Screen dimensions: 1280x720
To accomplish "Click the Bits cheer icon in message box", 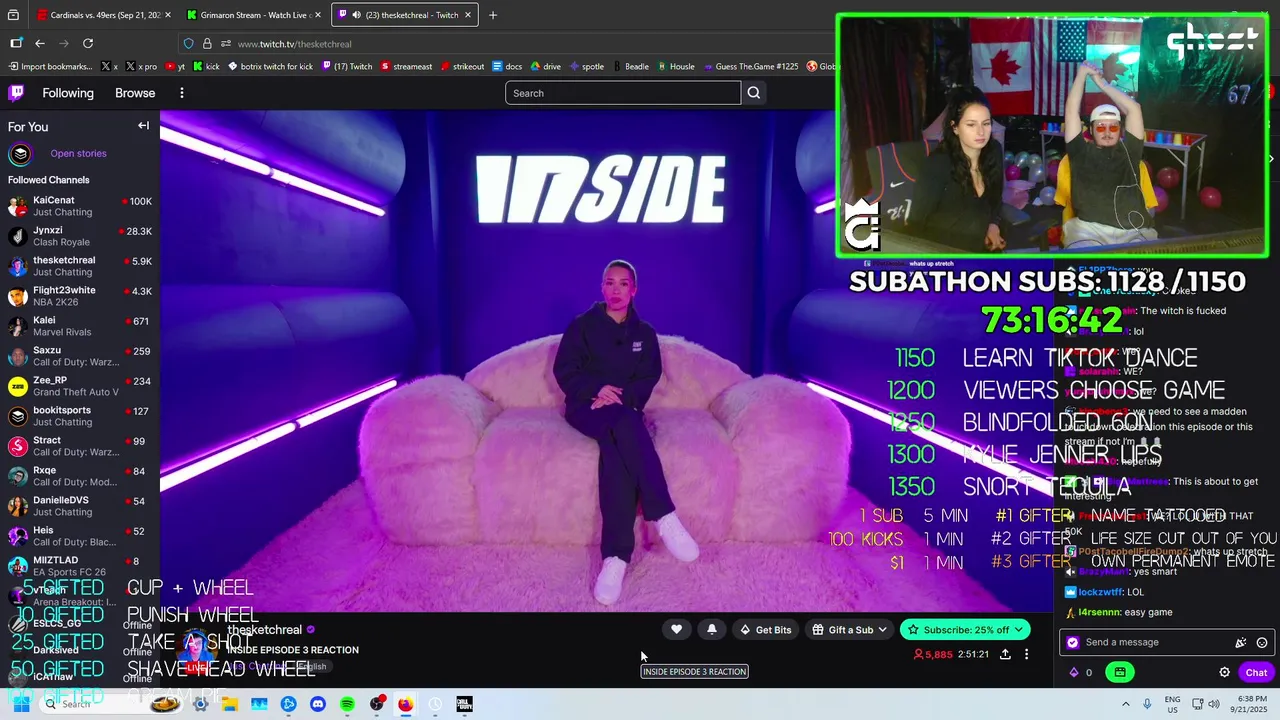I will [1241, 643].
